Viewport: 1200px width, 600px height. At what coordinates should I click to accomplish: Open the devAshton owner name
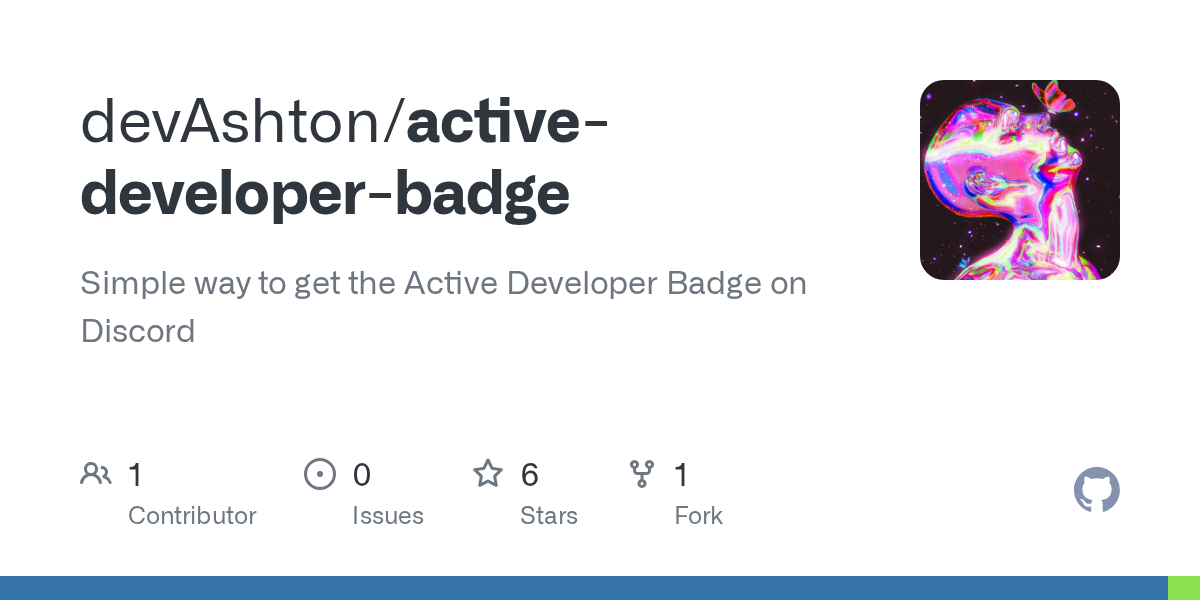tap(236, 122)
